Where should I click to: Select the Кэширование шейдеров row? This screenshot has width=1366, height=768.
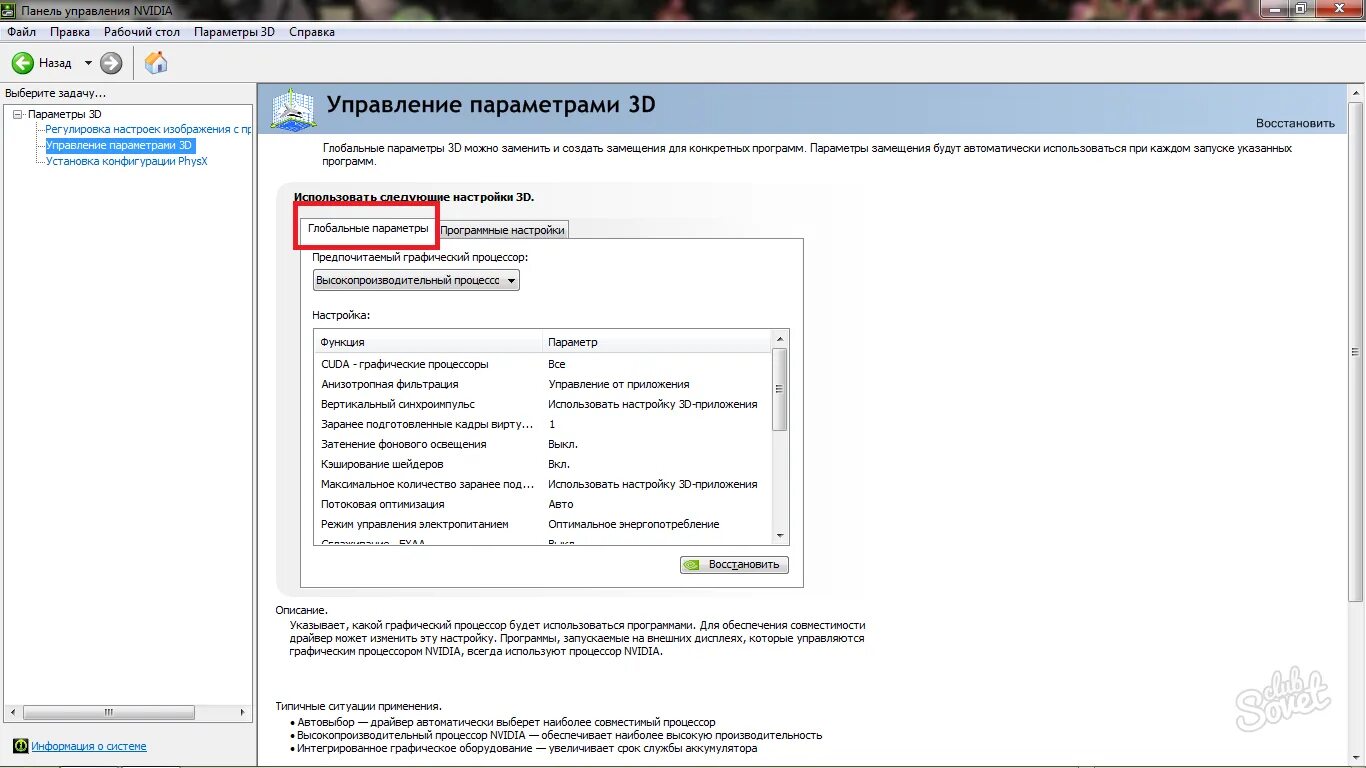[543, 464]
